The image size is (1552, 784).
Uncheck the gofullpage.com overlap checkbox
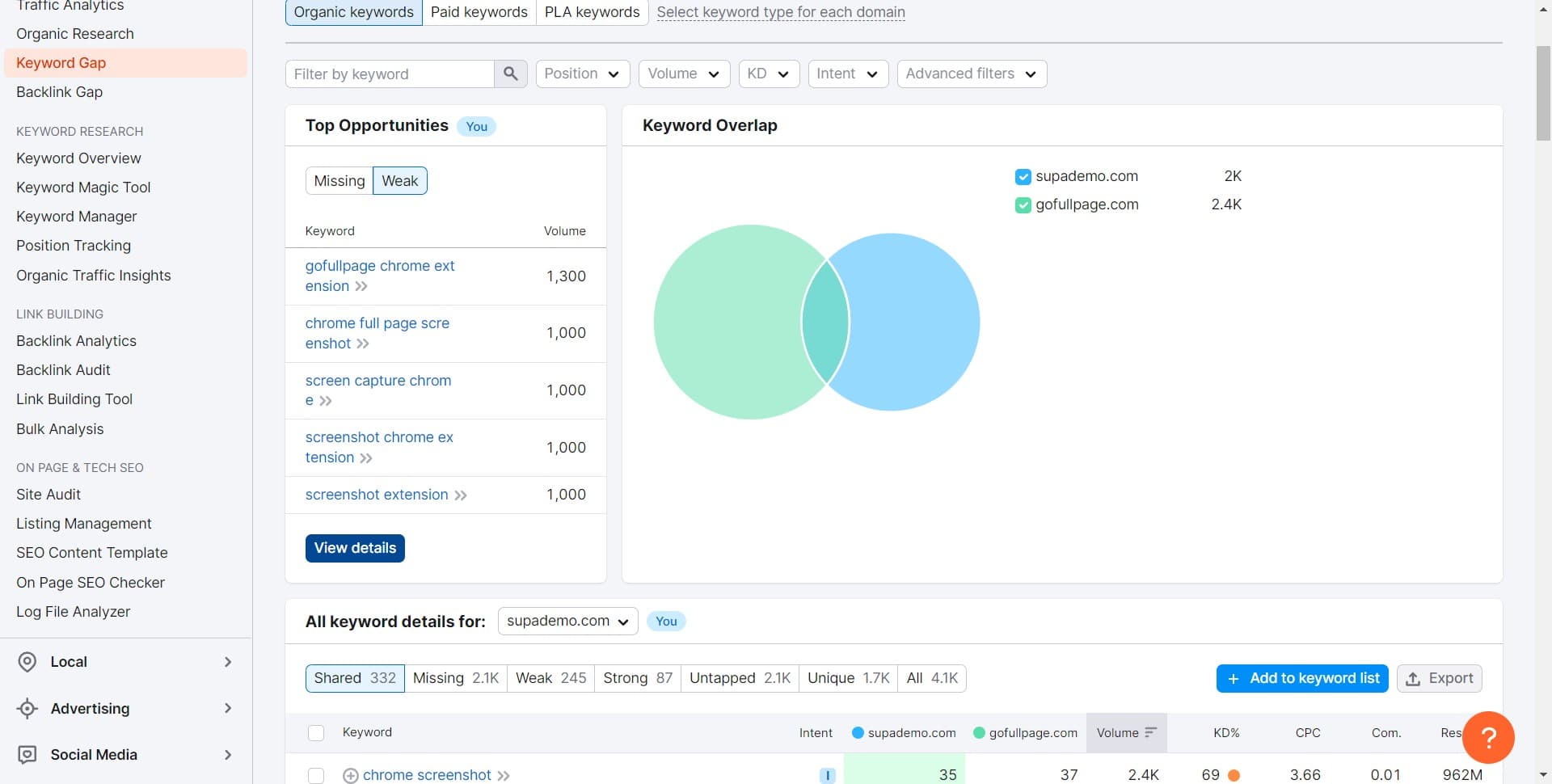pos(1023,205)
